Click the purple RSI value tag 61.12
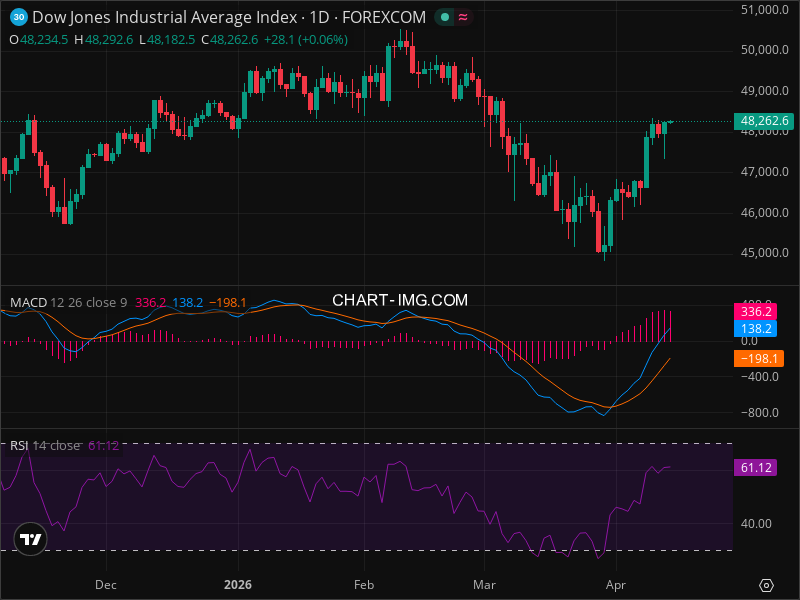The width and height of the screenshot is (800, 600). pyautogui.click(x=756, y=467)
